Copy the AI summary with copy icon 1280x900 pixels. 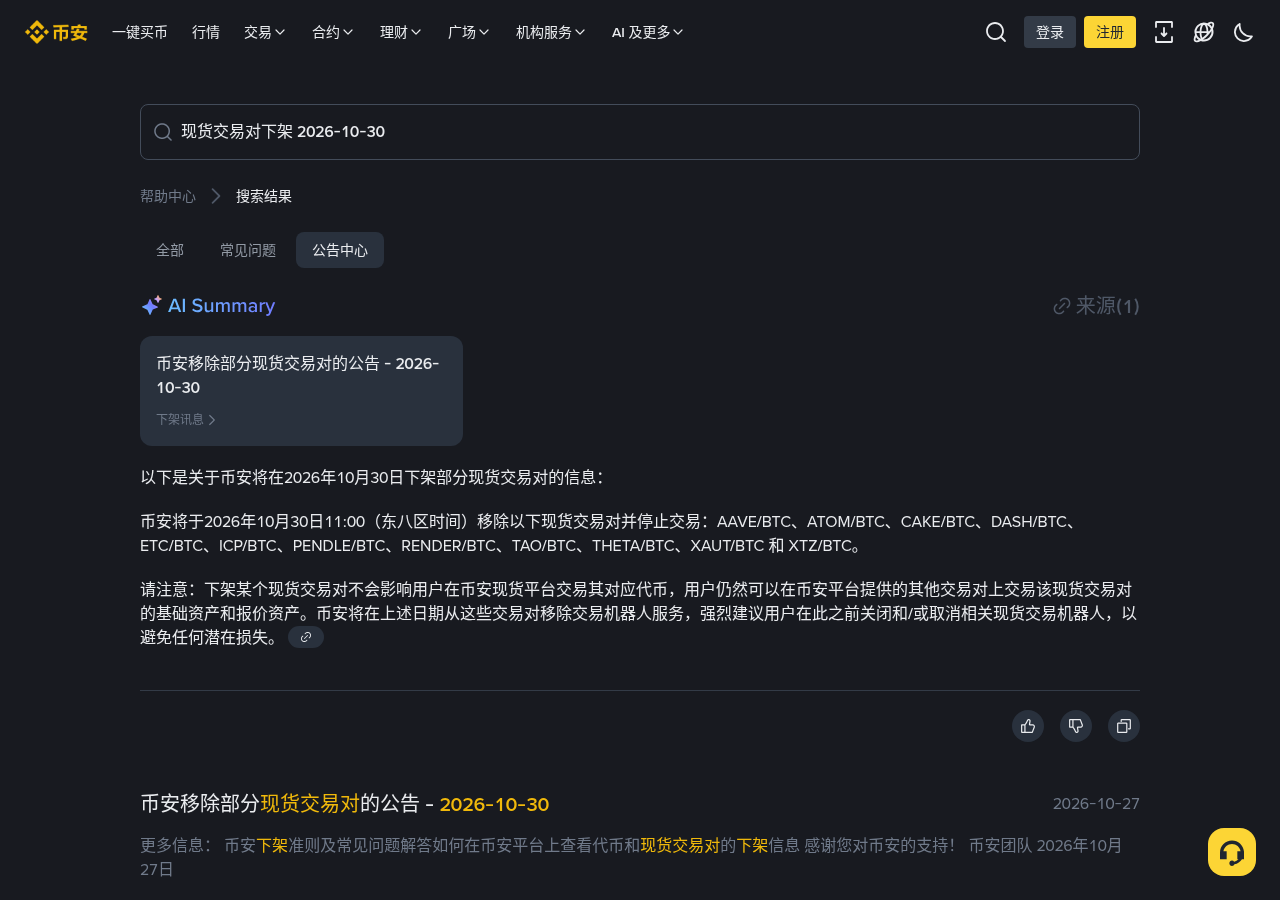(x=1124, y=726)
